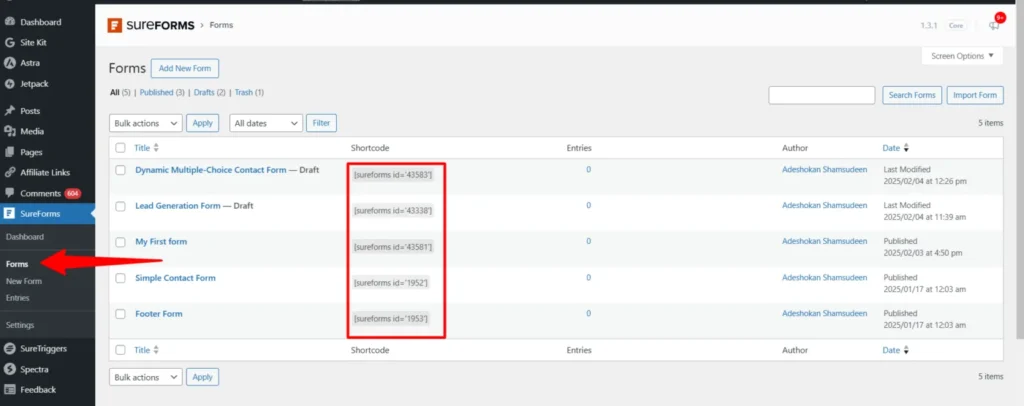This screenshot has width=1024, height=406.
Task: Tick the select-all checkbox in the table footer
Action: click(x=120, y=350)
